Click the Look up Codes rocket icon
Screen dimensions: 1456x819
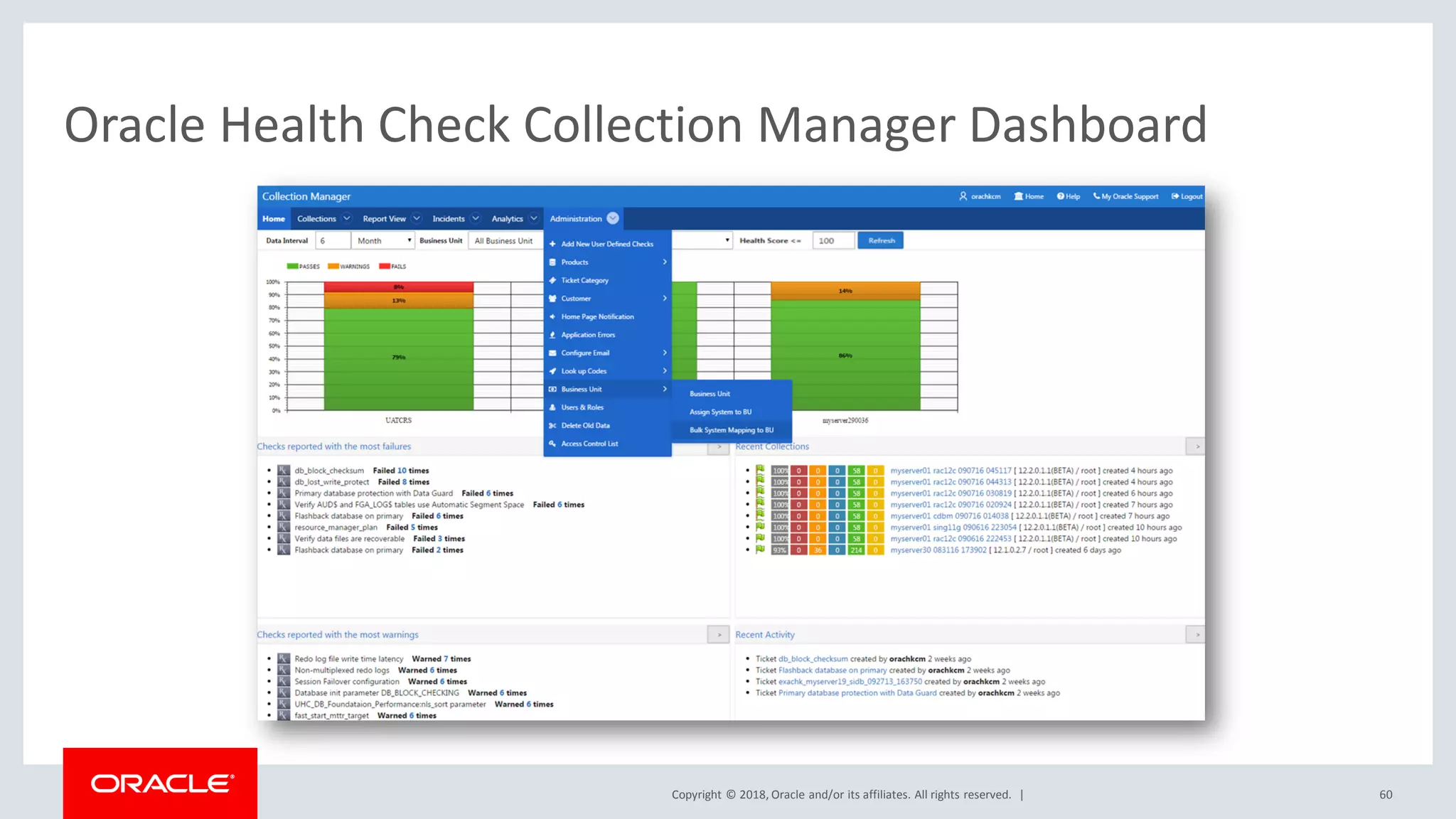(552, 371)
